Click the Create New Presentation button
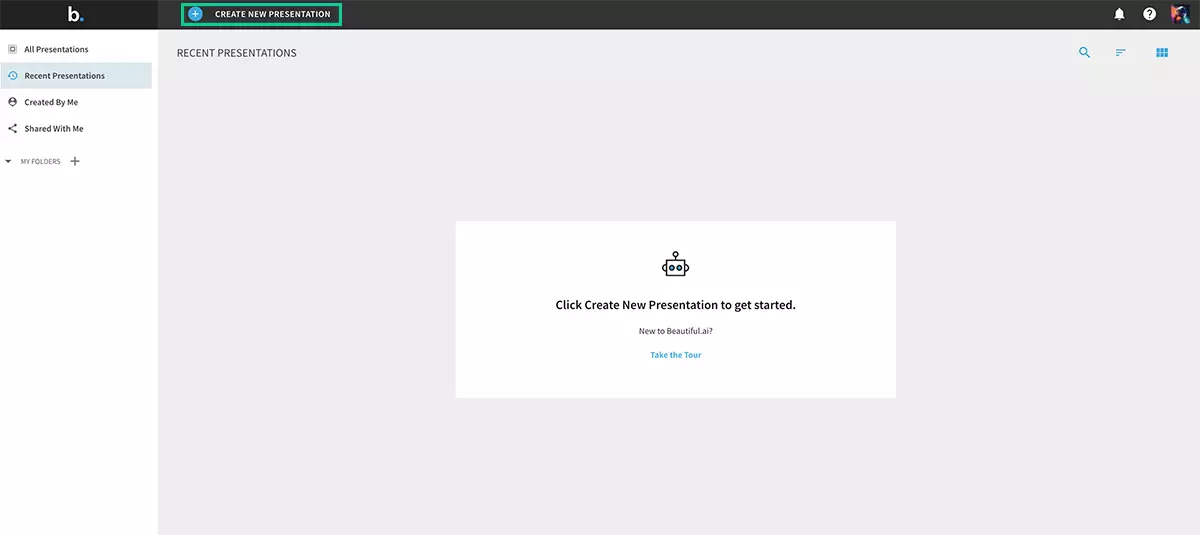 261,14
